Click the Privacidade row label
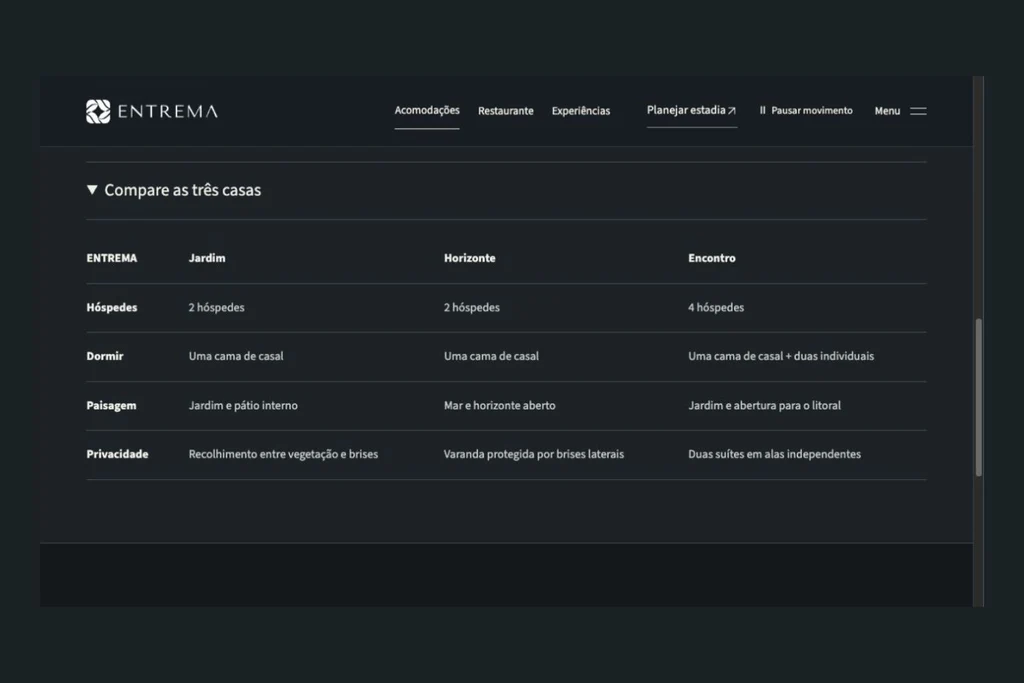Image resolution: width=1024 pixels, height=683 pixels. [x=118, y=454]
